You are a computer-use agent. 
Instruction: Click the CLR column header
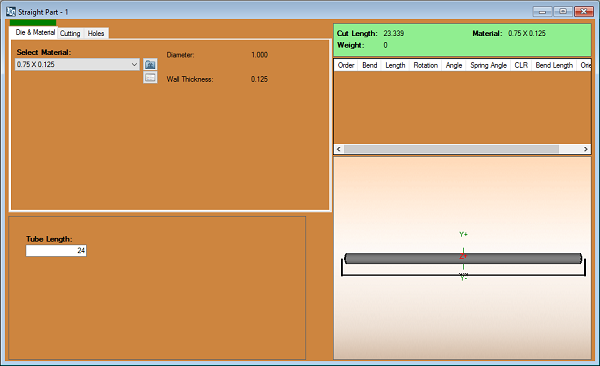point(521,65)
